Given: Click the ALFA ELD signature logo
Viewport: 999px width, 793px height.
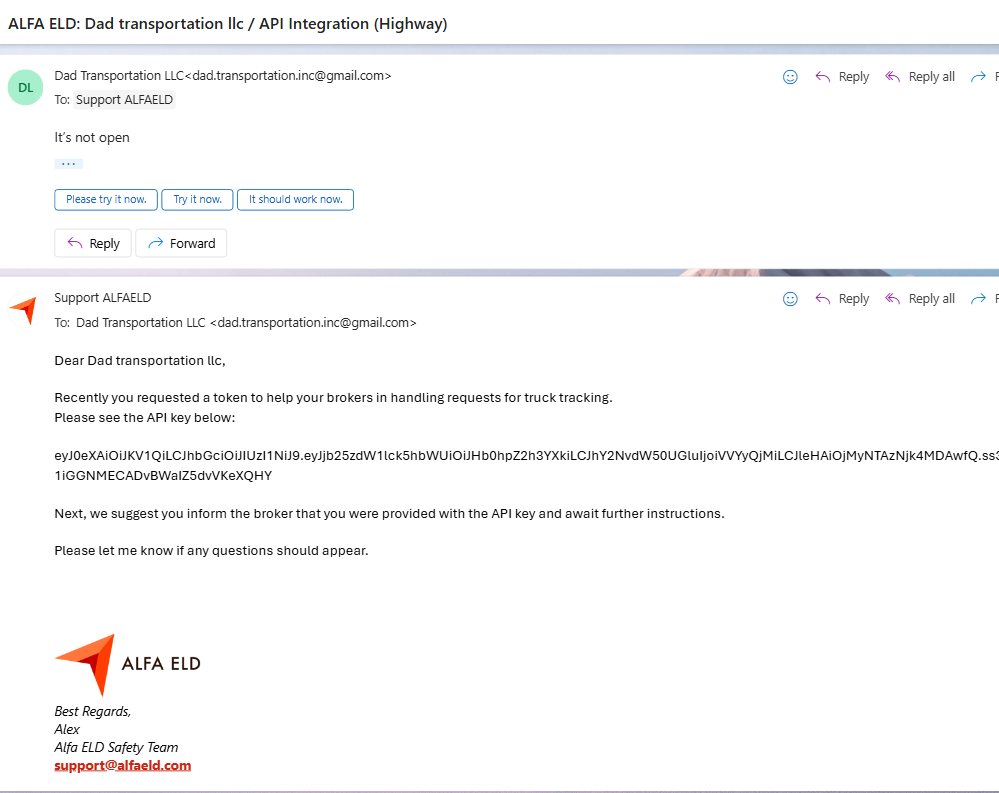Looking at the screenshot, I should (127, 664).
